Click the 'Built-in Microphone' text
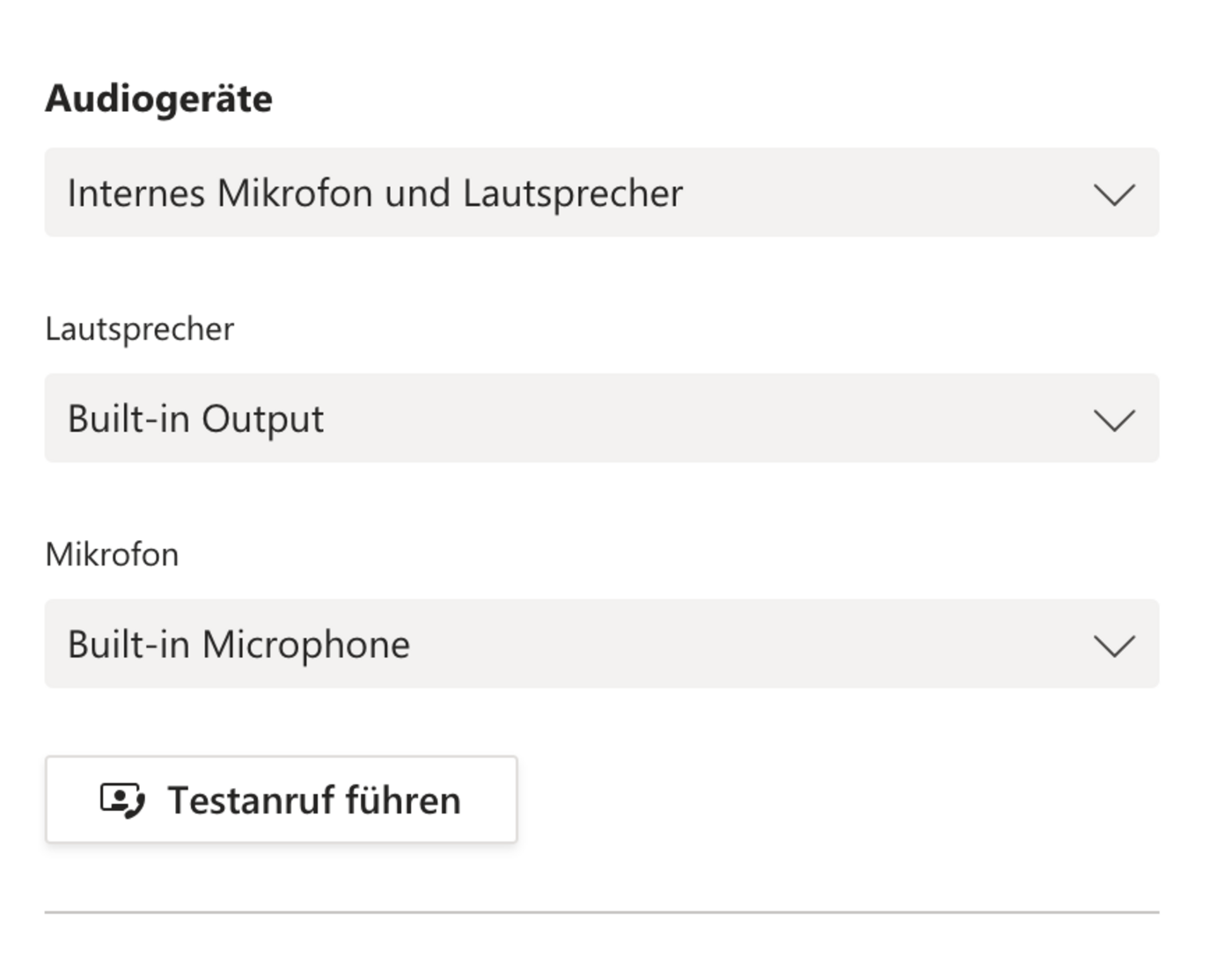 pyautogui.click(x=238, y=645)
